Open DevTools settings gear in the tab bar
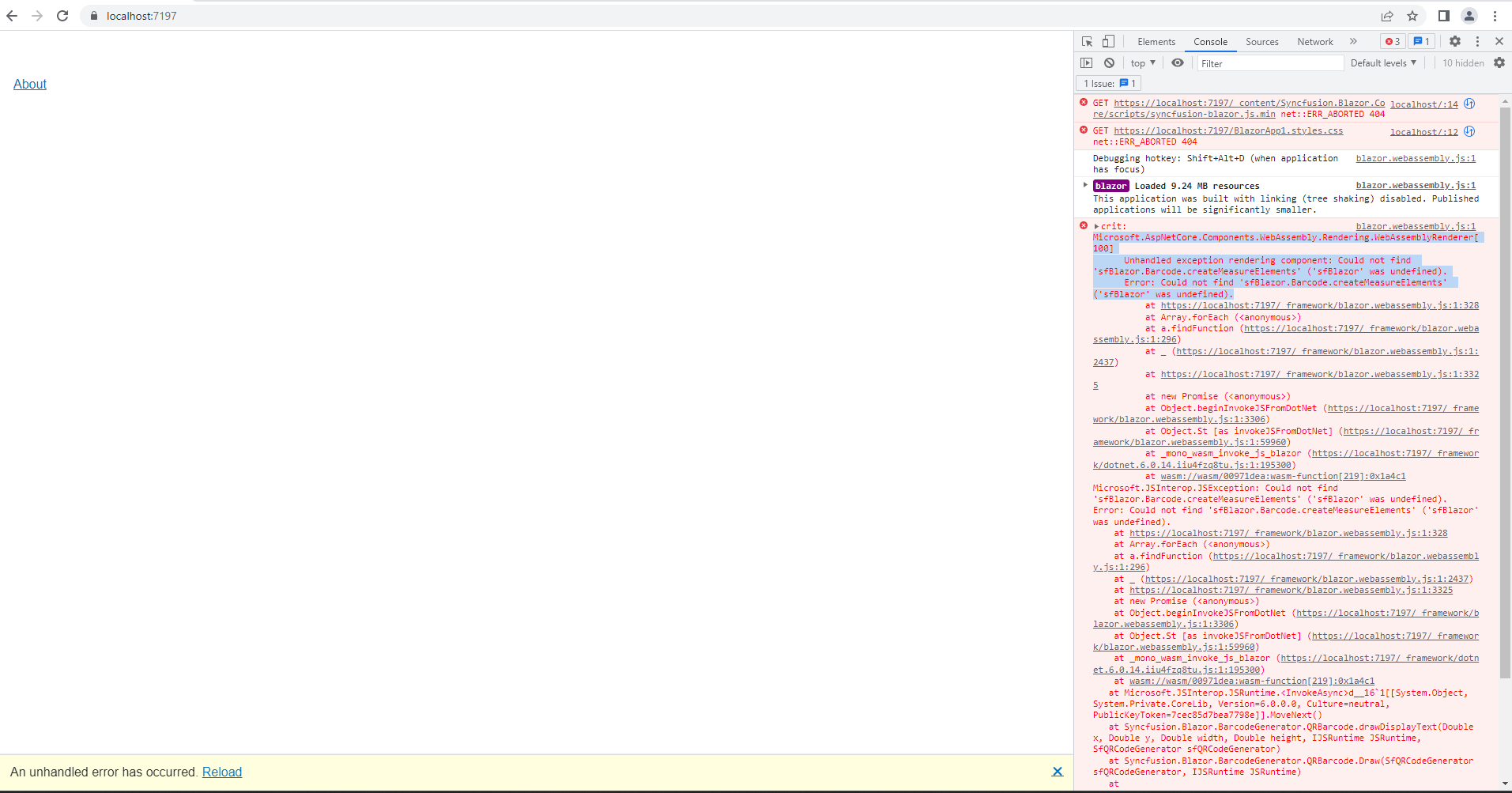 (1455, 41)
